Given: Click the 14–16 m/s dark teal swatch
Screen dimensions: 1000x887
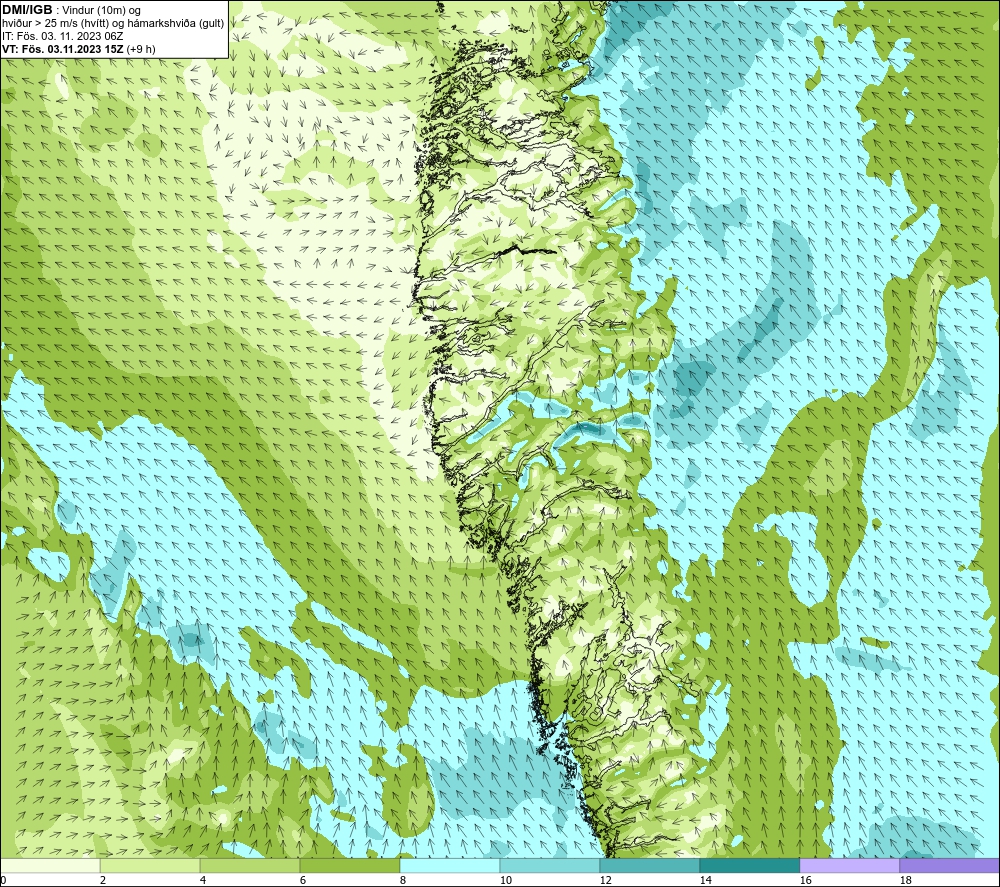Looking at the screenshot, I should pos(750,865).
